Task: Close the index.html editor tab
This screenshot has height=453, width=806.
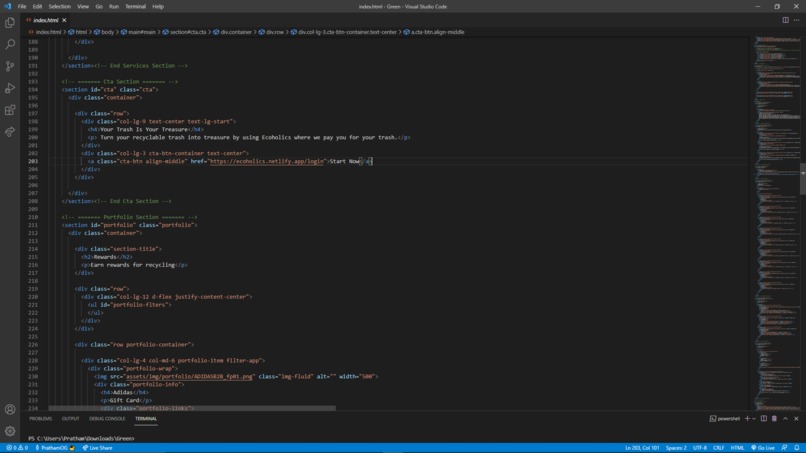Action: [64, 20]
